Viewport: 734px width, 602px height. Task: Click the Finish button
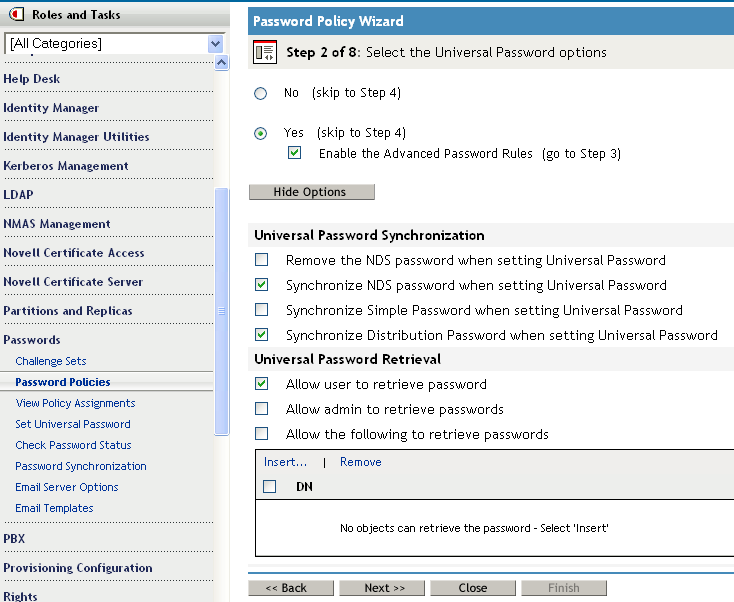564,588
